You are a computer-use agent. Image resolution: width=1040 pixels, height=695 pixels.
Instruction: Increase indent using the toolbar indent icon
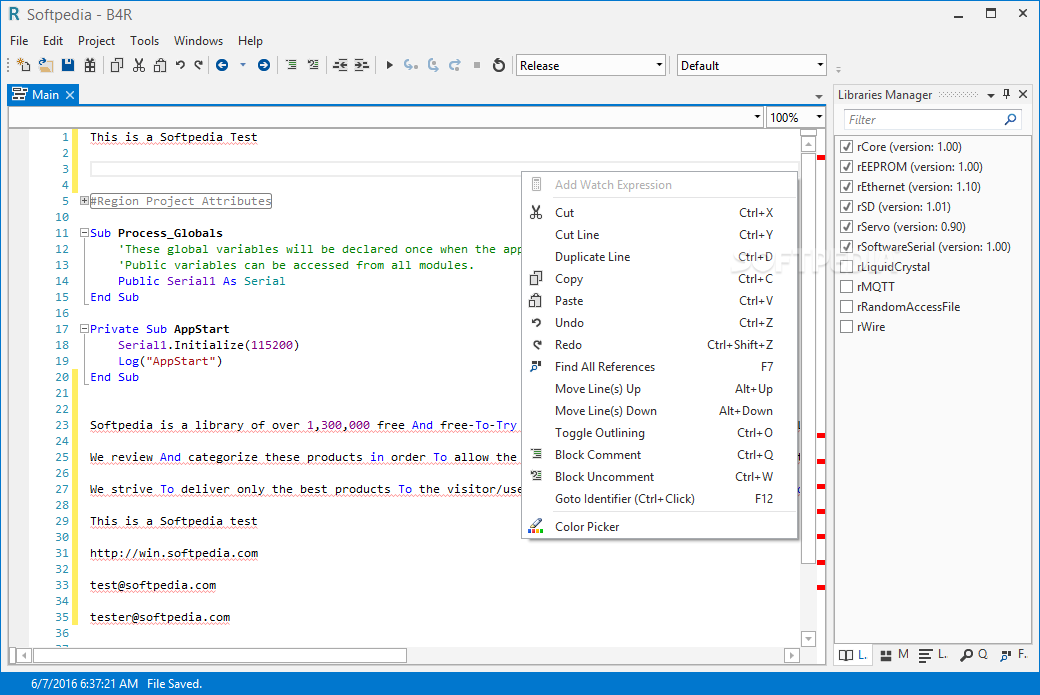(361, 65)
